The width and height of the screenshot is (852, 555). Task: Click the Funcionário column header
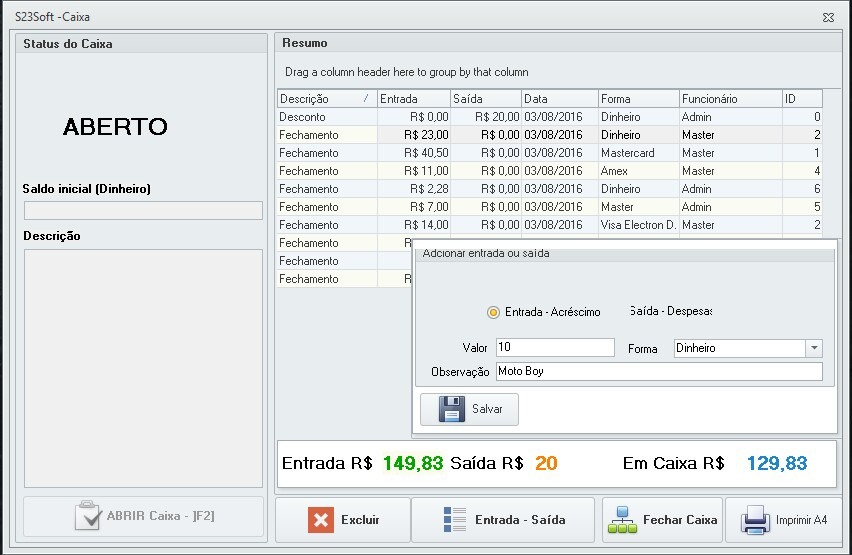point(729,99)
